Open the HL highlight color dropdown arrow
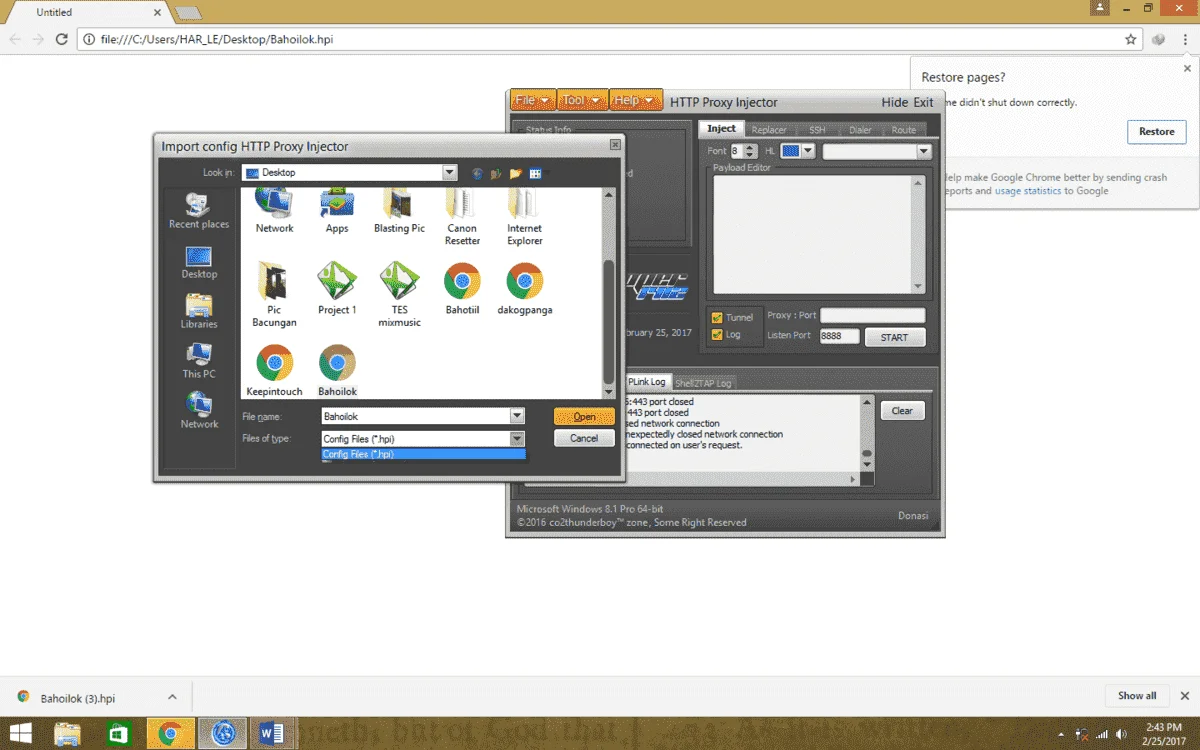This screenshot has width=1200, height=750. coord(807,151)
